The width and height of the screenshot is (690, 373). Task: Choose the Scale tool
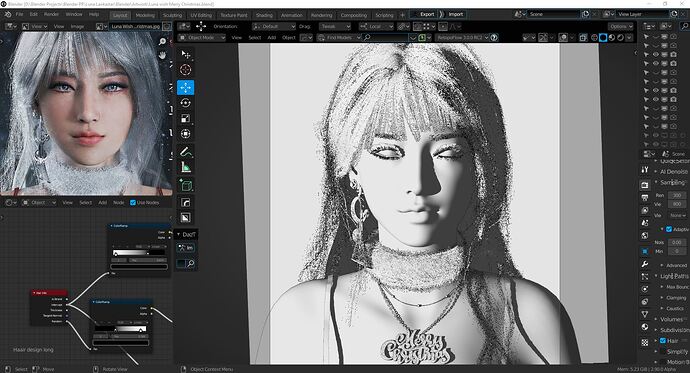(185, 118)
